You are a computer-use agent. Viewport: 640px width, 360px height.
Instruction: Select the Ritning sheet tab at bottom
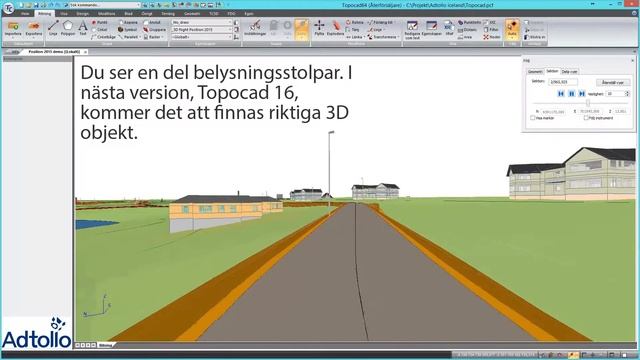[105, 345]
